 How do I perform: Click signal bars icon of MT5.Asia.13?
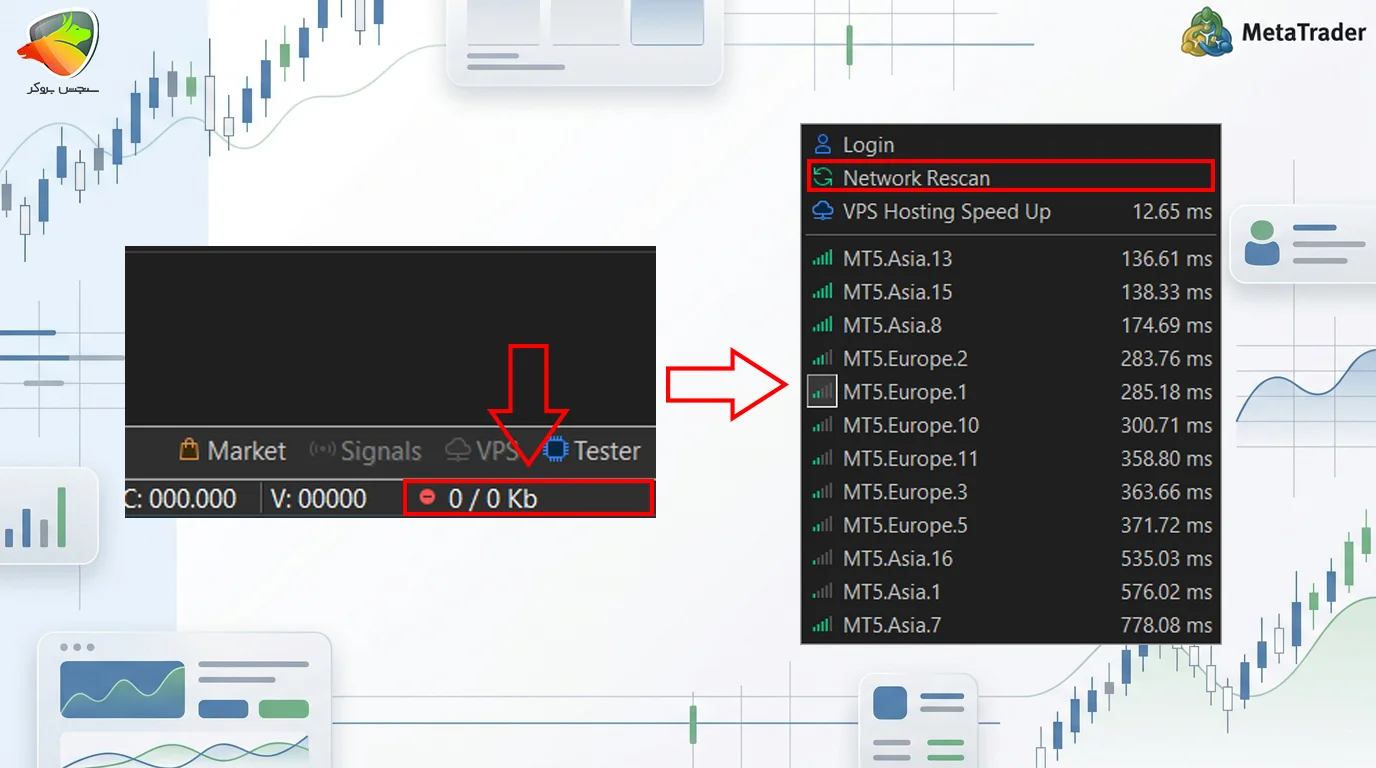tap(822, 259)
